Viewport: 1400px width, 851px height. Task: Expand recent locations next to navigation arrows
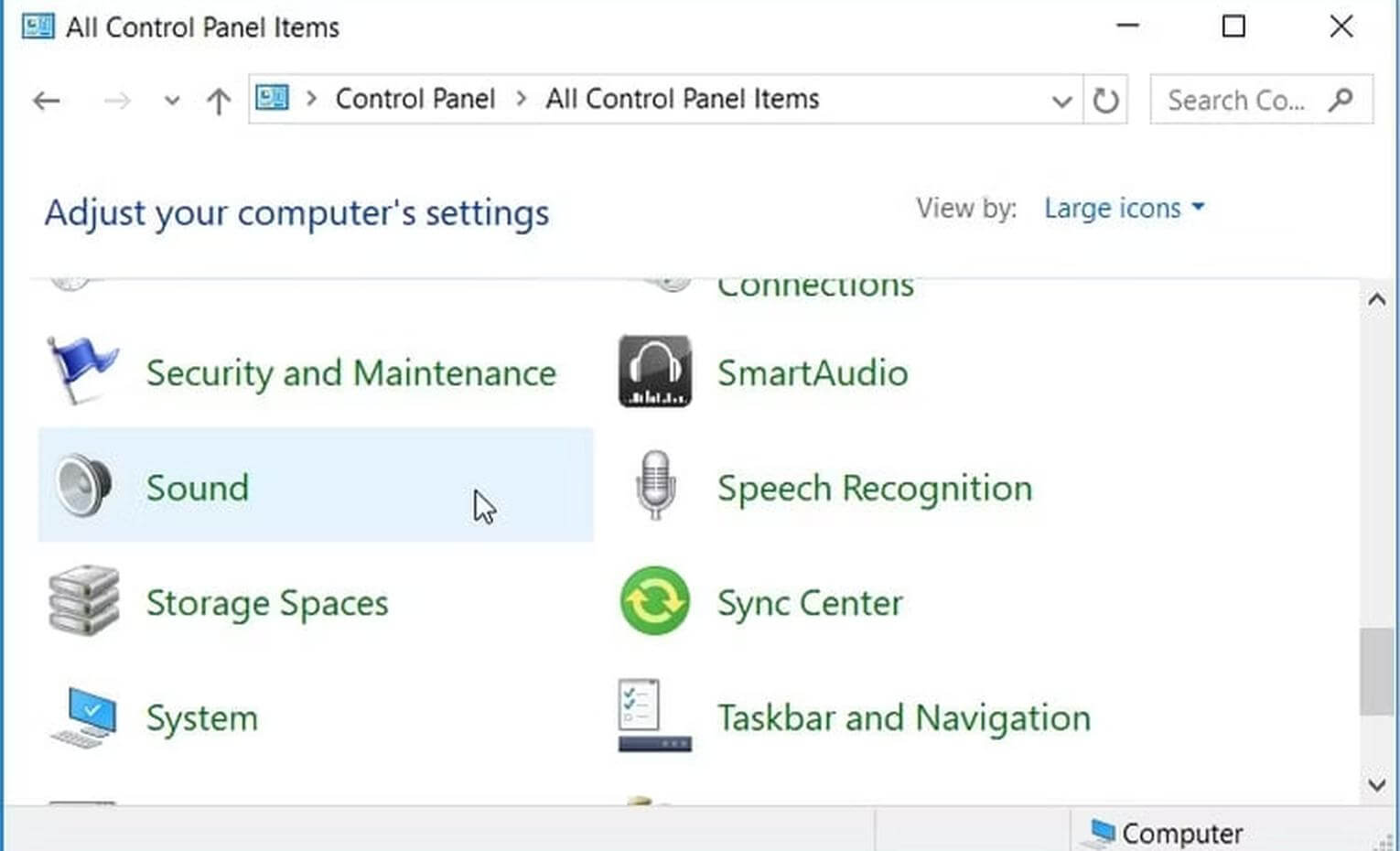[171, 101]
